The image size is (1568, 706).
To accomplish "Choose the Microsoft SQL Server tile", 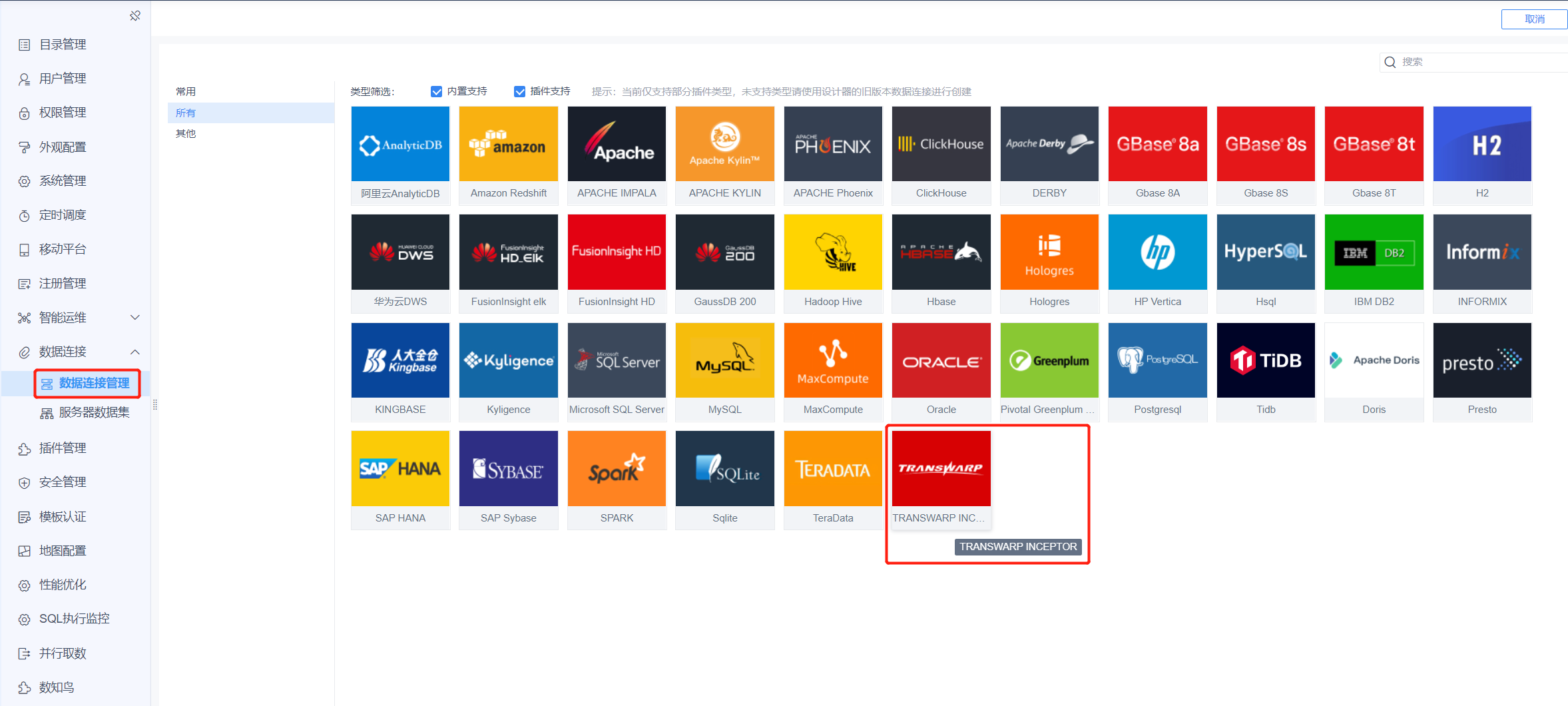I will pos(617,372).
